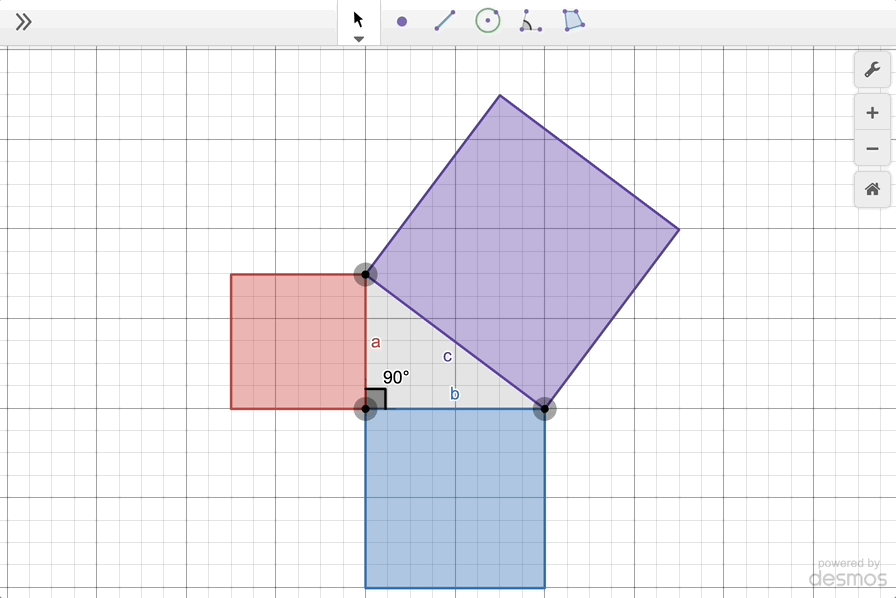Viewport: 896px width, 598px height.
Task: Open the Move tool's dropdown arrow
Action: click(357, 38)
